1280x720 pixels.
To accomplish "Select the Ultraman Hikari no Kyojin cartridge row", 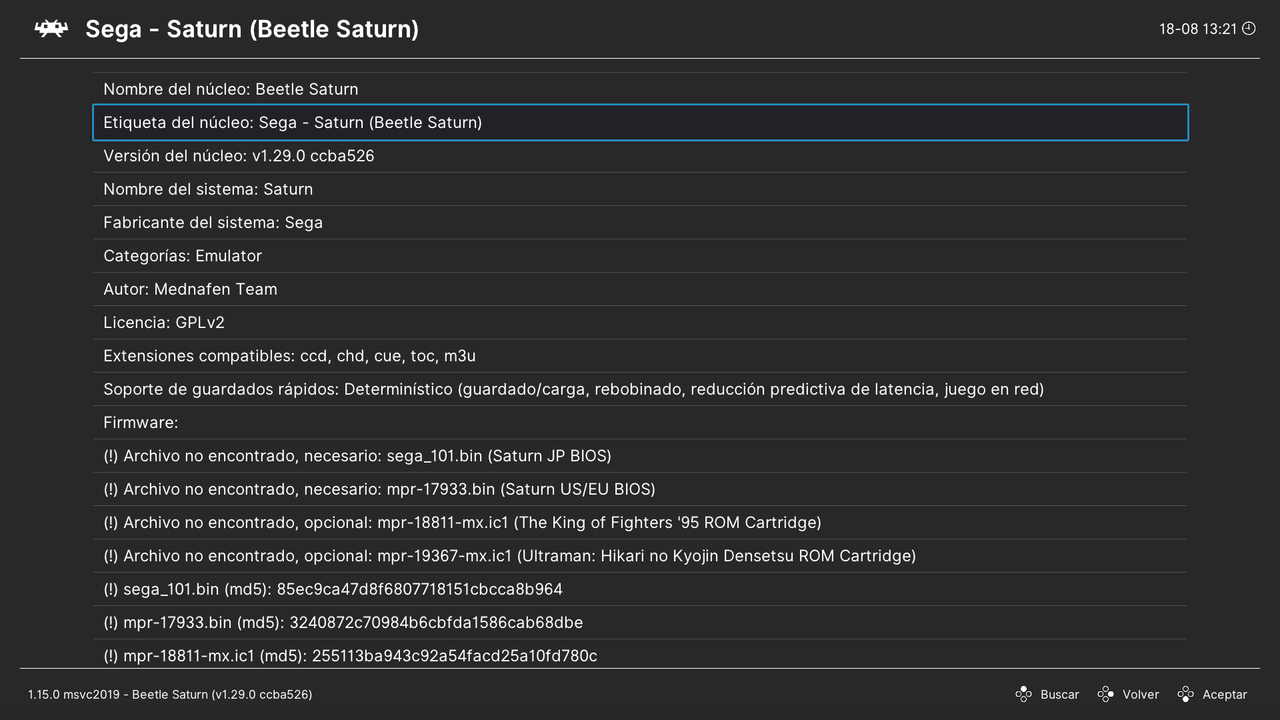I will pyautogui.click(x=640, y=556).
